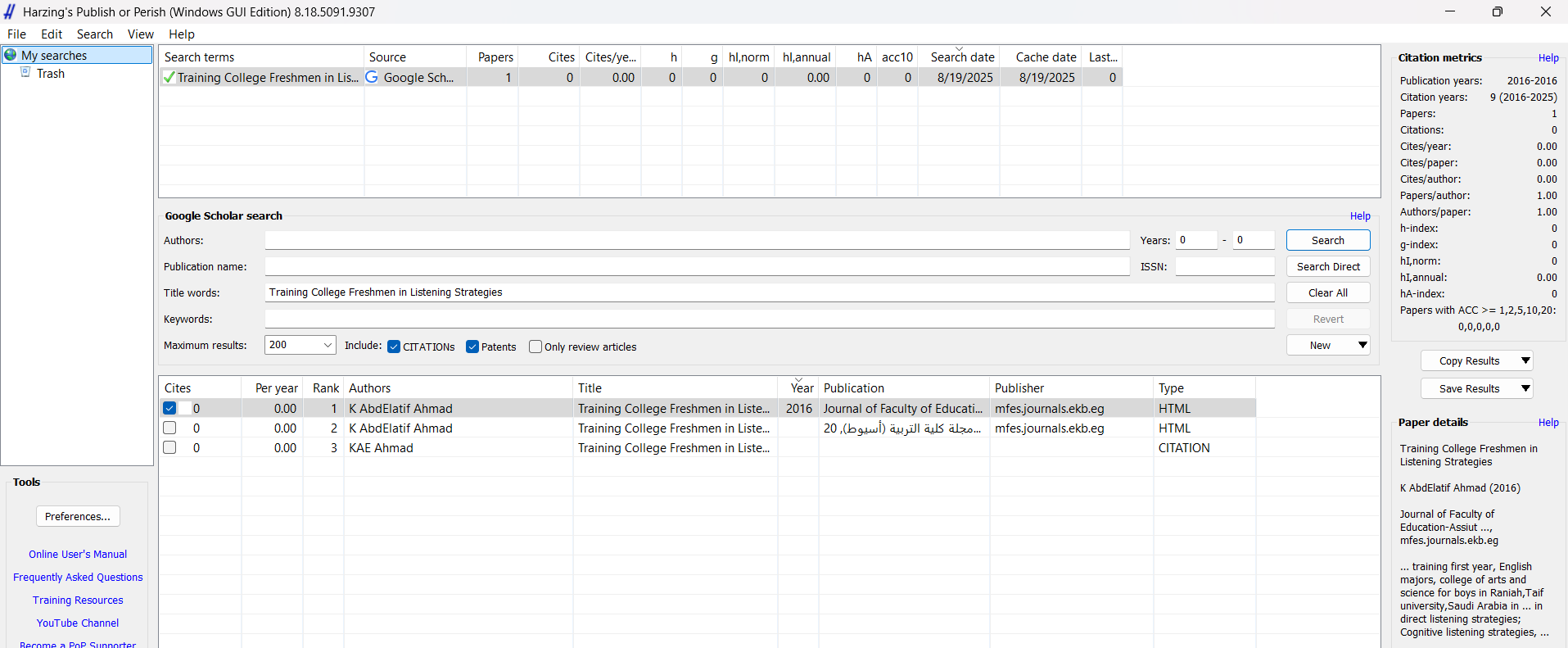Click the 2016 year cell
This screenshot has width=1568, height=648.
(x=799, y=409)
